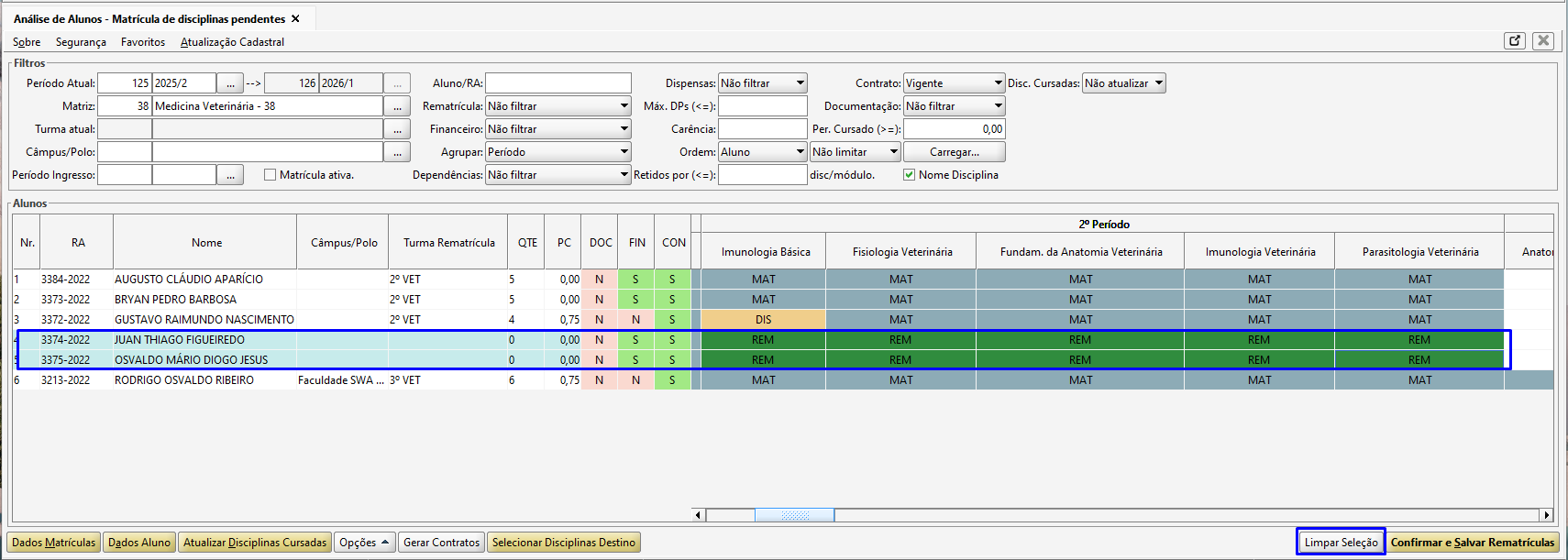Image resolution: width=1568 pixels, height=560 pixels.
Task: Click the Dados Matrículas button
Action: tap(53, 543)
